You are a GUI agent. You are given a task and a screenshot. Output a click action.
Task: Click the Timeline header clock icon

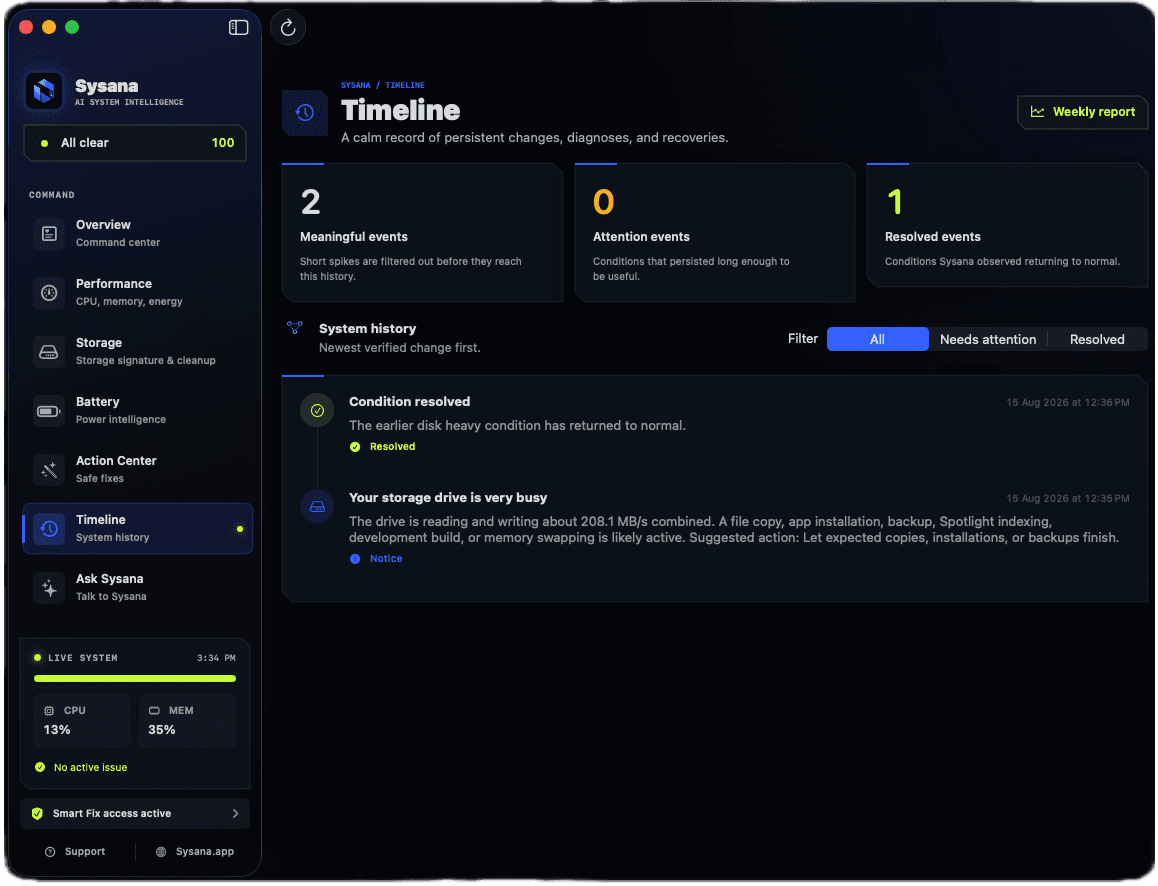point(305,113)
